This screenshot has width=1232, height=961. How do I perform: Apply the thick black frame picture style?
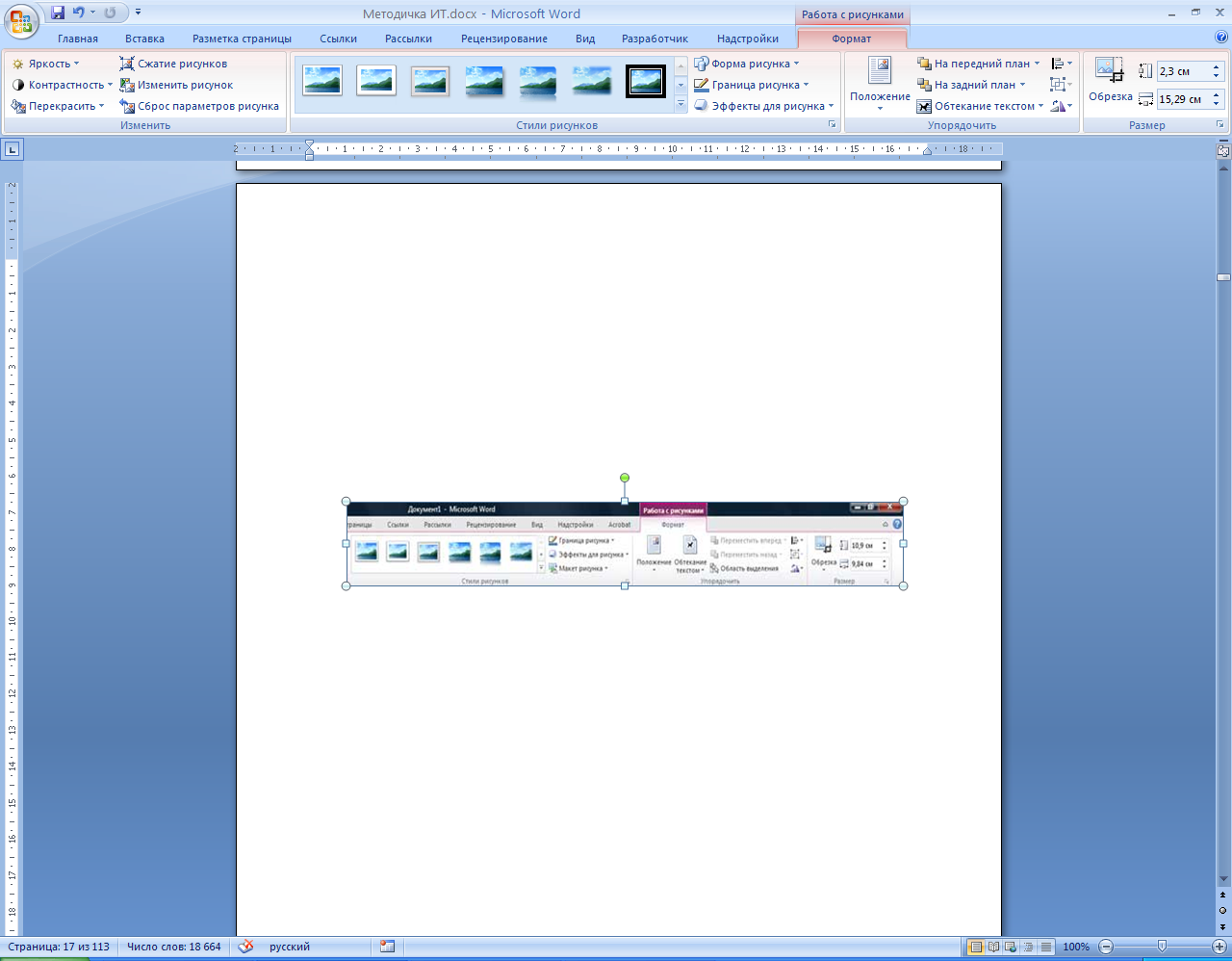pyautogui.click(x=646, y=81)
